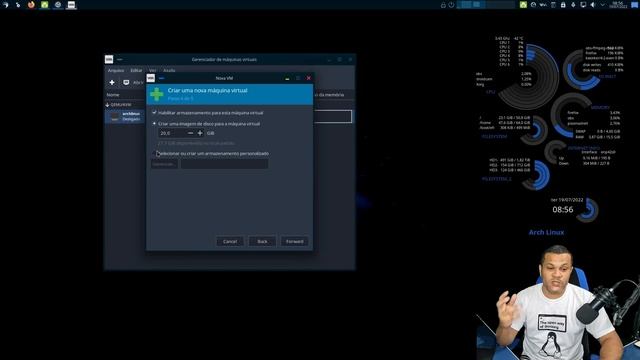The height and width of the screenshot is (360, 640).
Task: Click the keep-above dash button in Nova VM titlebar
Action: [x=162, y=78]
